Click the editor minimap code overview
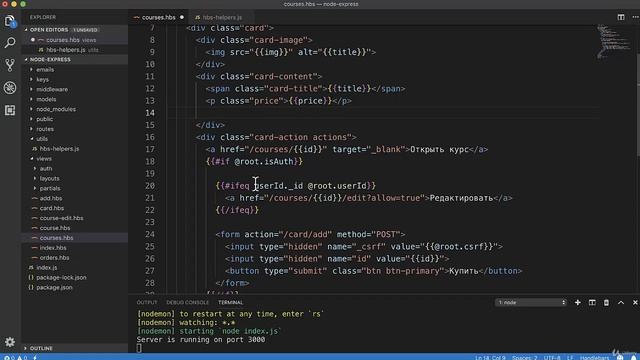640x360 pixels. 615,41
